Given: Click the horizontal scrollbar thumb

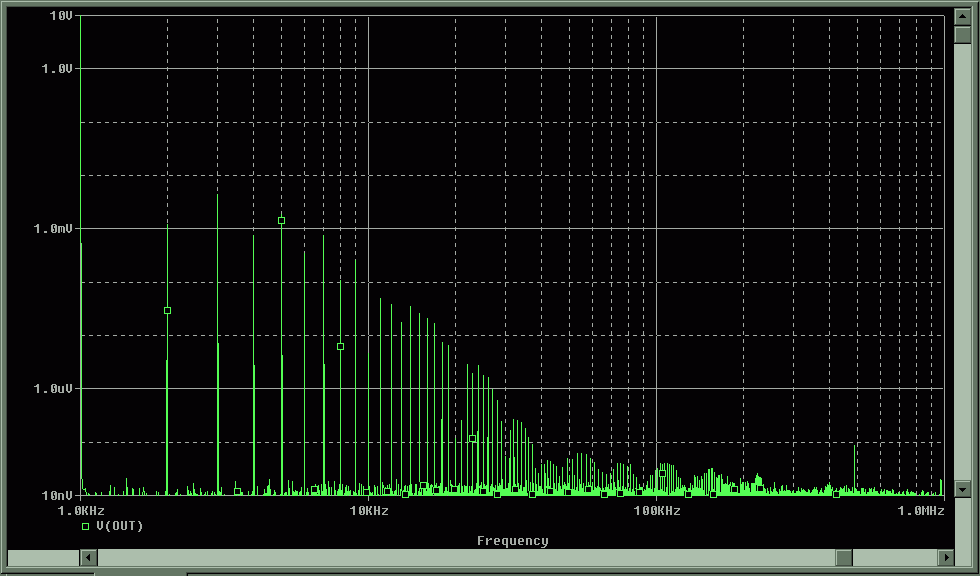Looking at the screenshot, I should tap(844, 557).
